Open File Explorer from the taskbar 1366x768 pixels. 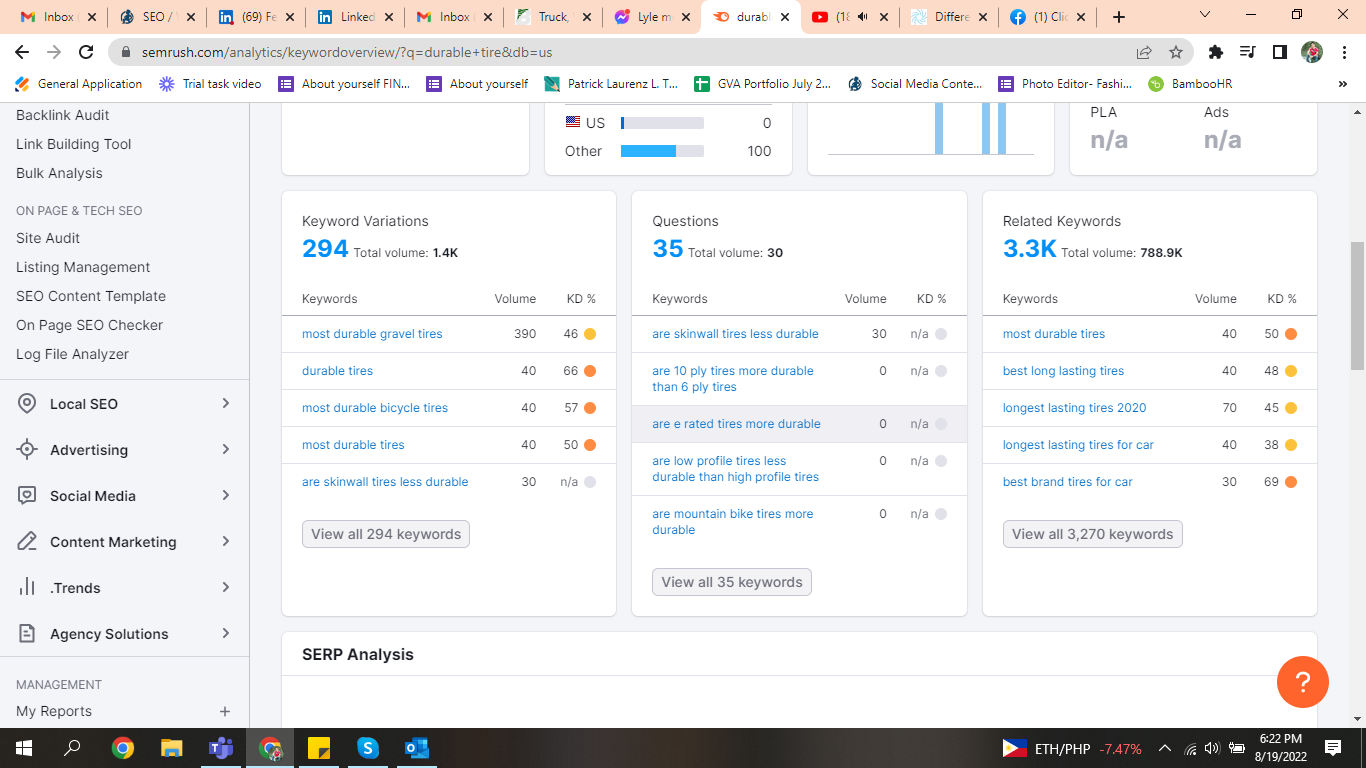click(172, 748)
